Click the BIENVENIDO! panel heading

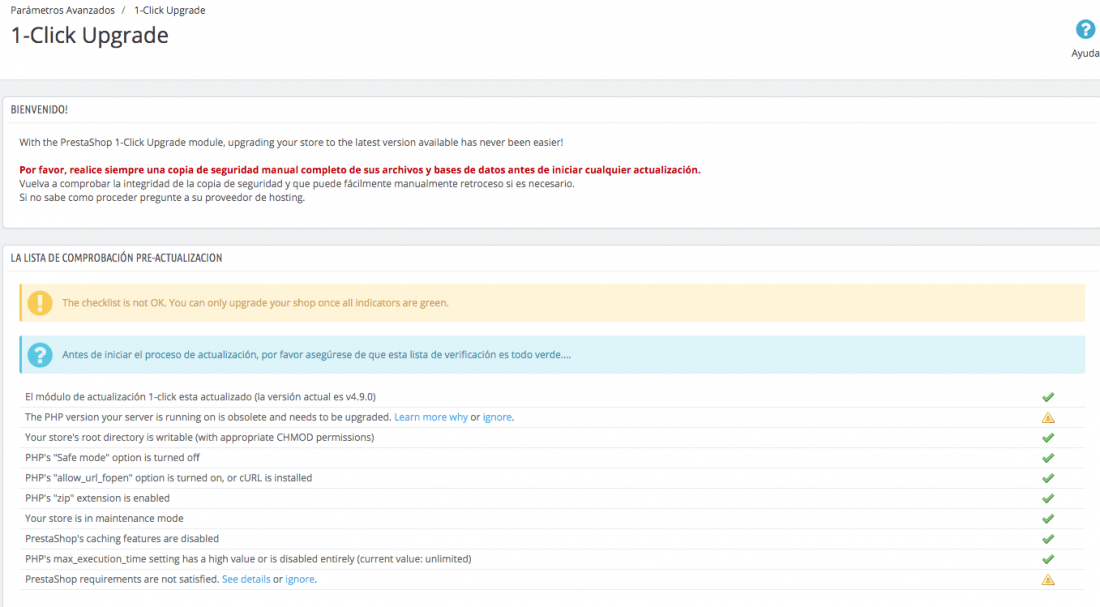[39, 109]
